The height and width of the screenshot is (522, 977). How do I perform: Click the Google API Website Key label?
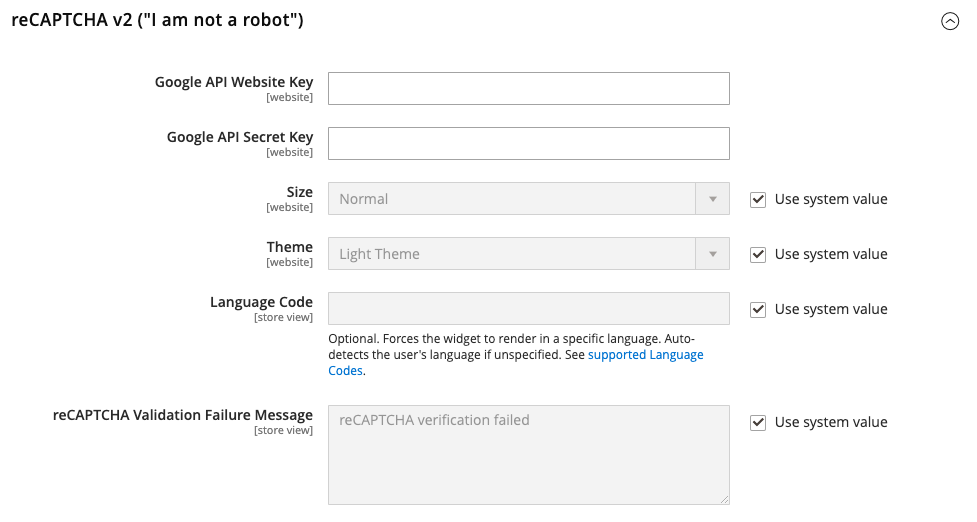click(234, 82)
